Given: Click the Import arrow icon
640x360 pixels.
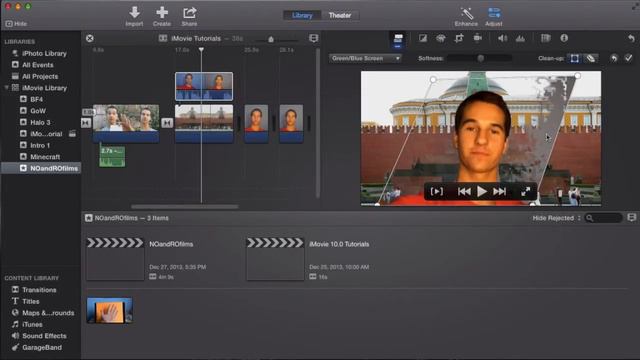Looking at the screenshot, I should click(134, 13).
